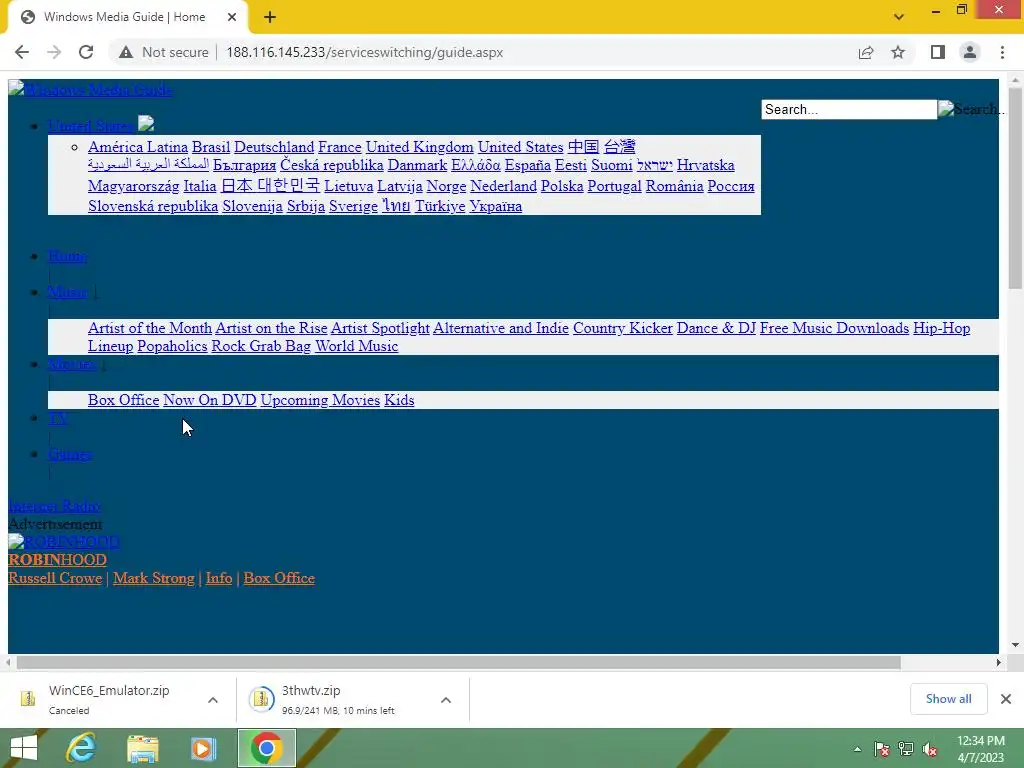Screen dimensions: 1024x768
Task: Open a new tab with plus button
Action: [x=270, y=17]
